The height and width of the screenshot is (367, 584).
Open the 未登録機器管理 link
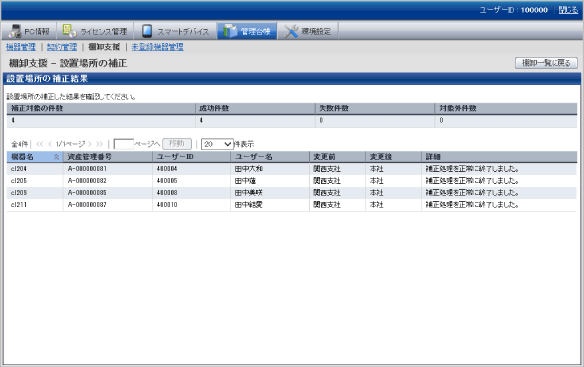click(x=158, y=47)
